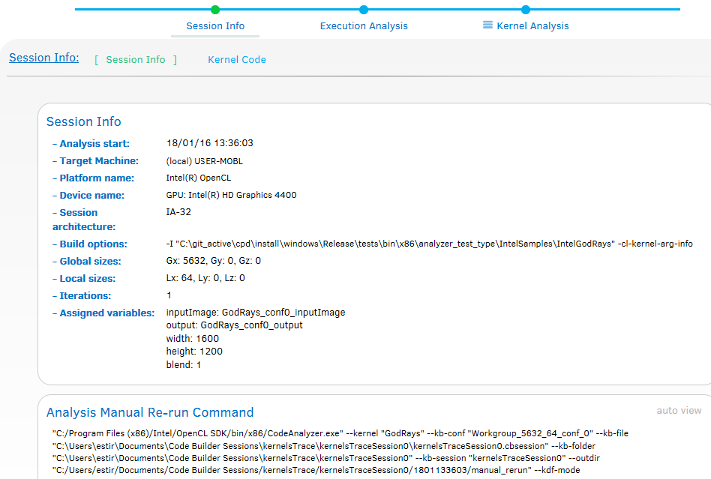Click the underlined 'Session Info:' link

[44, 58]
